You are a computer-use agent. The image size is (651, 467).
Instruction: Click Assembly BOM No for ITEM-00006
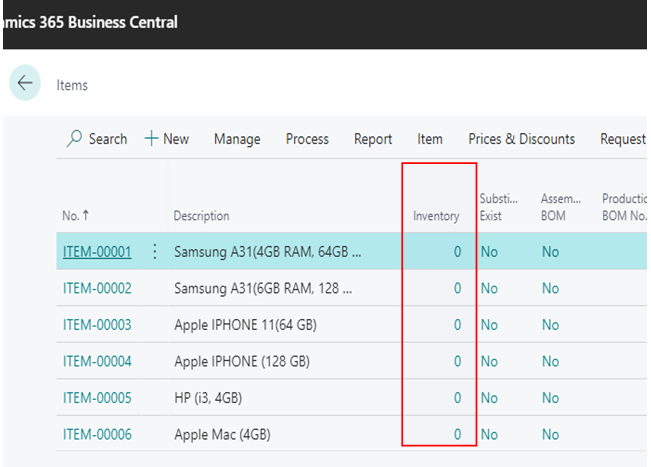tap(551, 434)
